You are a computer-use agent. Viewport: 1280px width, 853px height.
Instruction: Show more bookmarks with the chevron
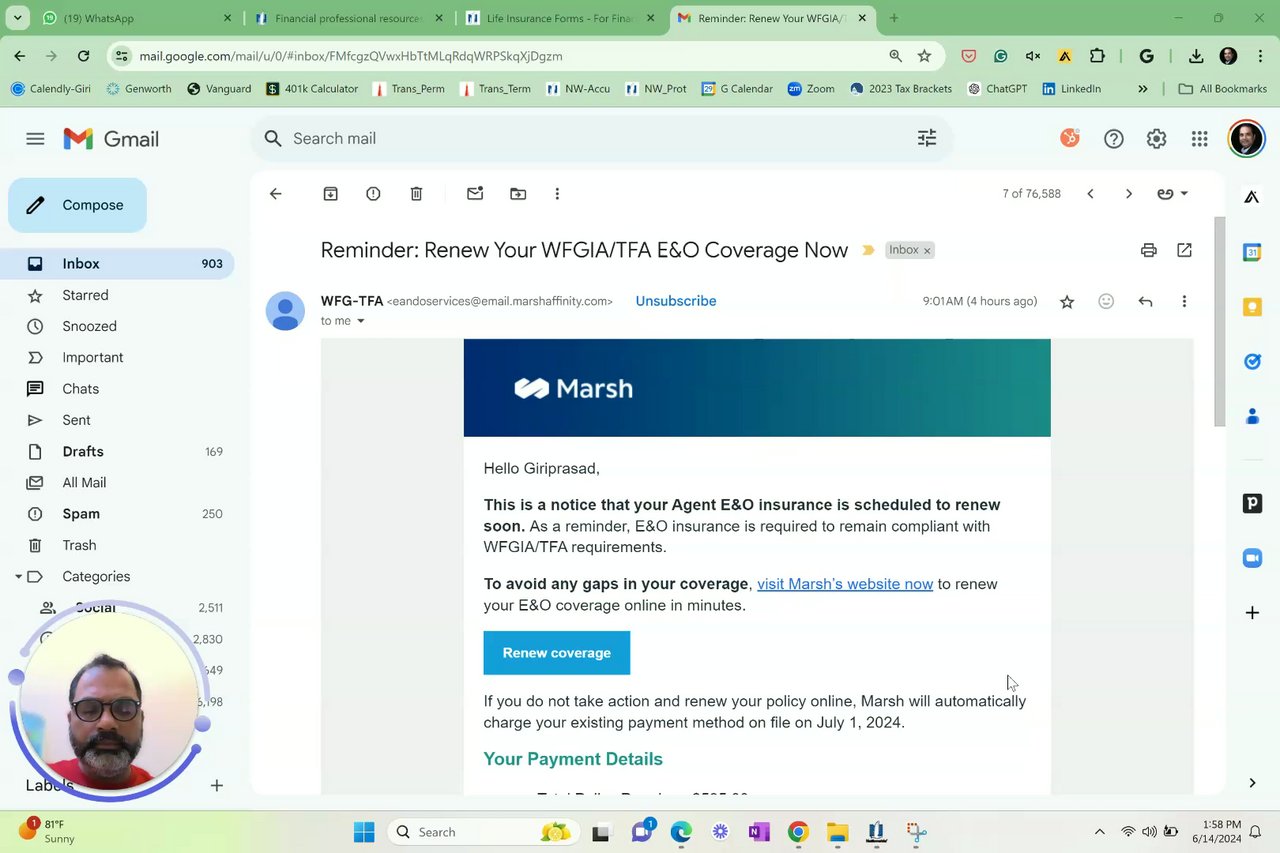[x=1143, y=89]
